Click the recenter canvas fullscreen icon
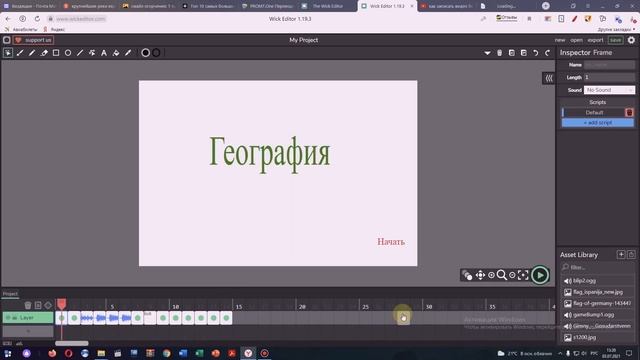Screen dimensions: 640x360 click(x=523, y=275)
